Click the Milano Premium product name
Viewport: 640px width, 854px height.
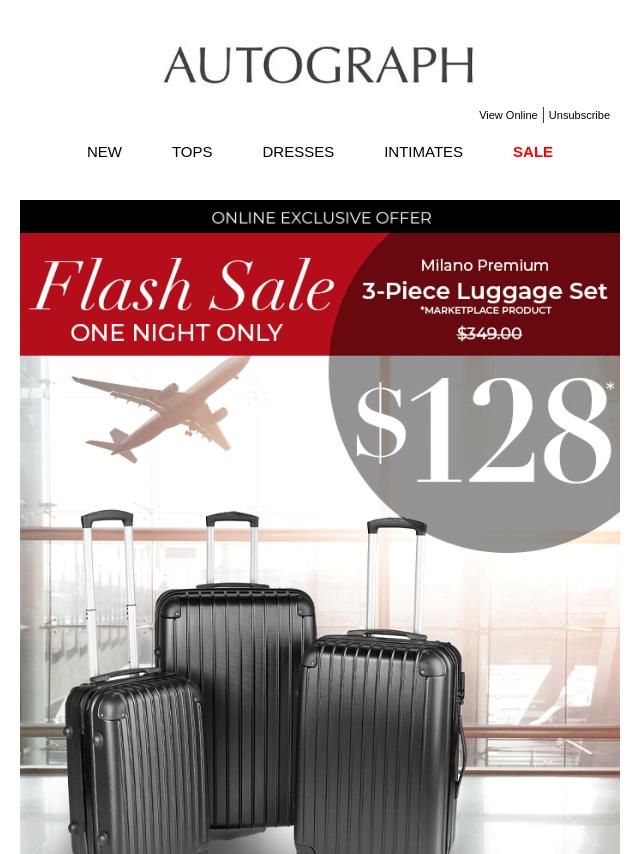(x=485, y=265)
